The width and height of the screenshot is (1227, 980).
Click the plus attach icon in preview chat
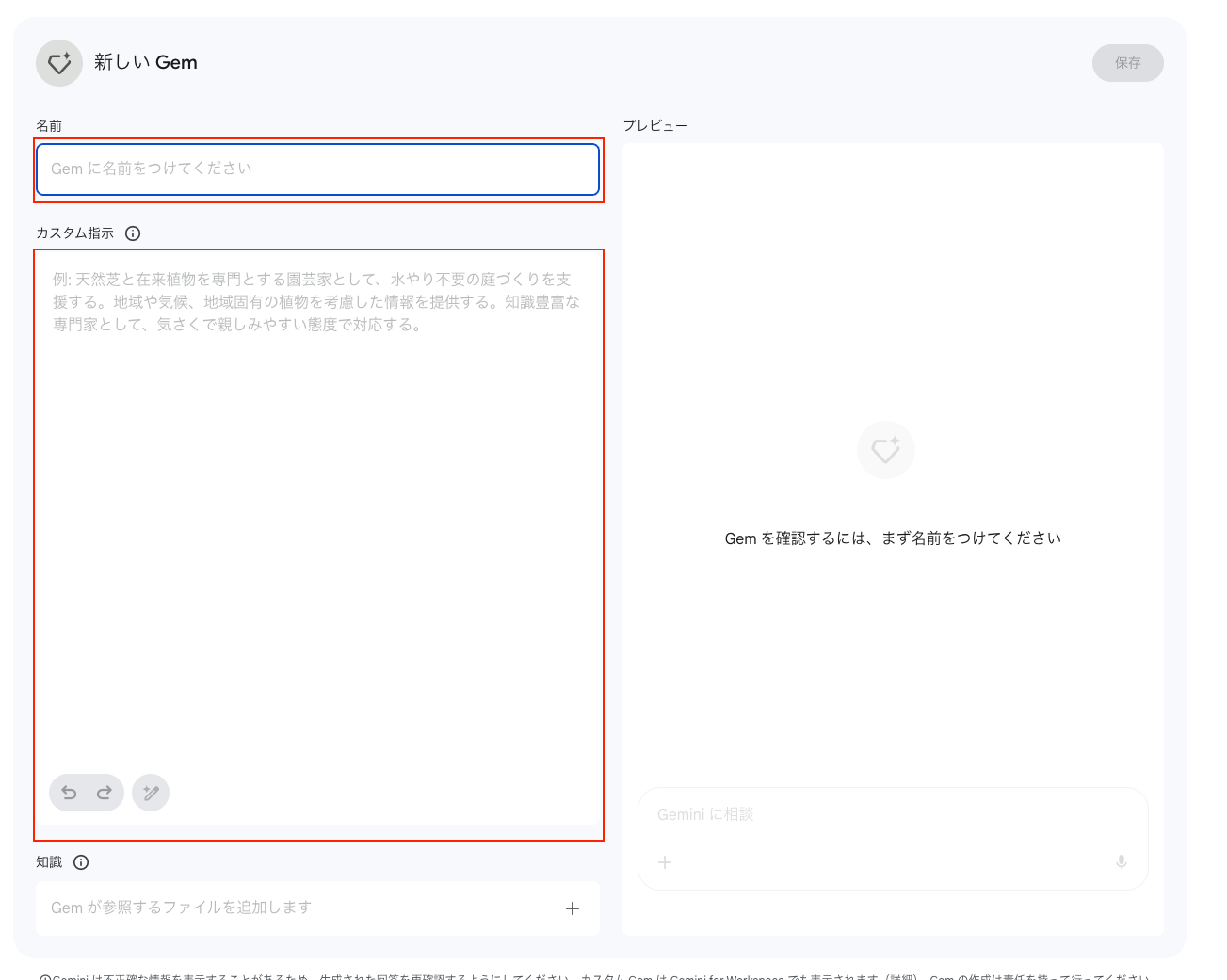tap(665, 862)
